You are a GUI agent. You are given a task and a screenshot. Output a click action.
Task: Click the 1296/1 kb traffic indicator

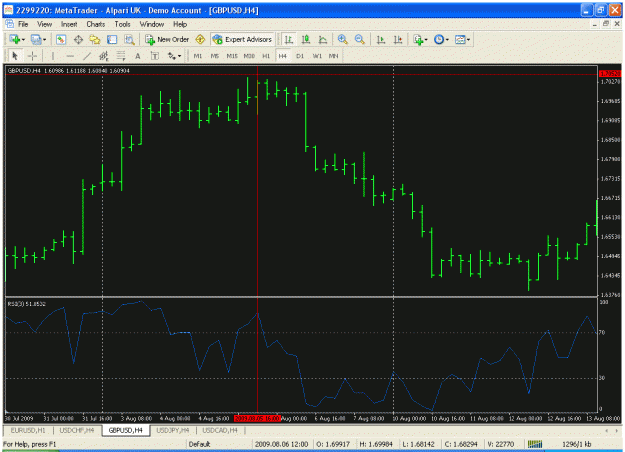576,444
